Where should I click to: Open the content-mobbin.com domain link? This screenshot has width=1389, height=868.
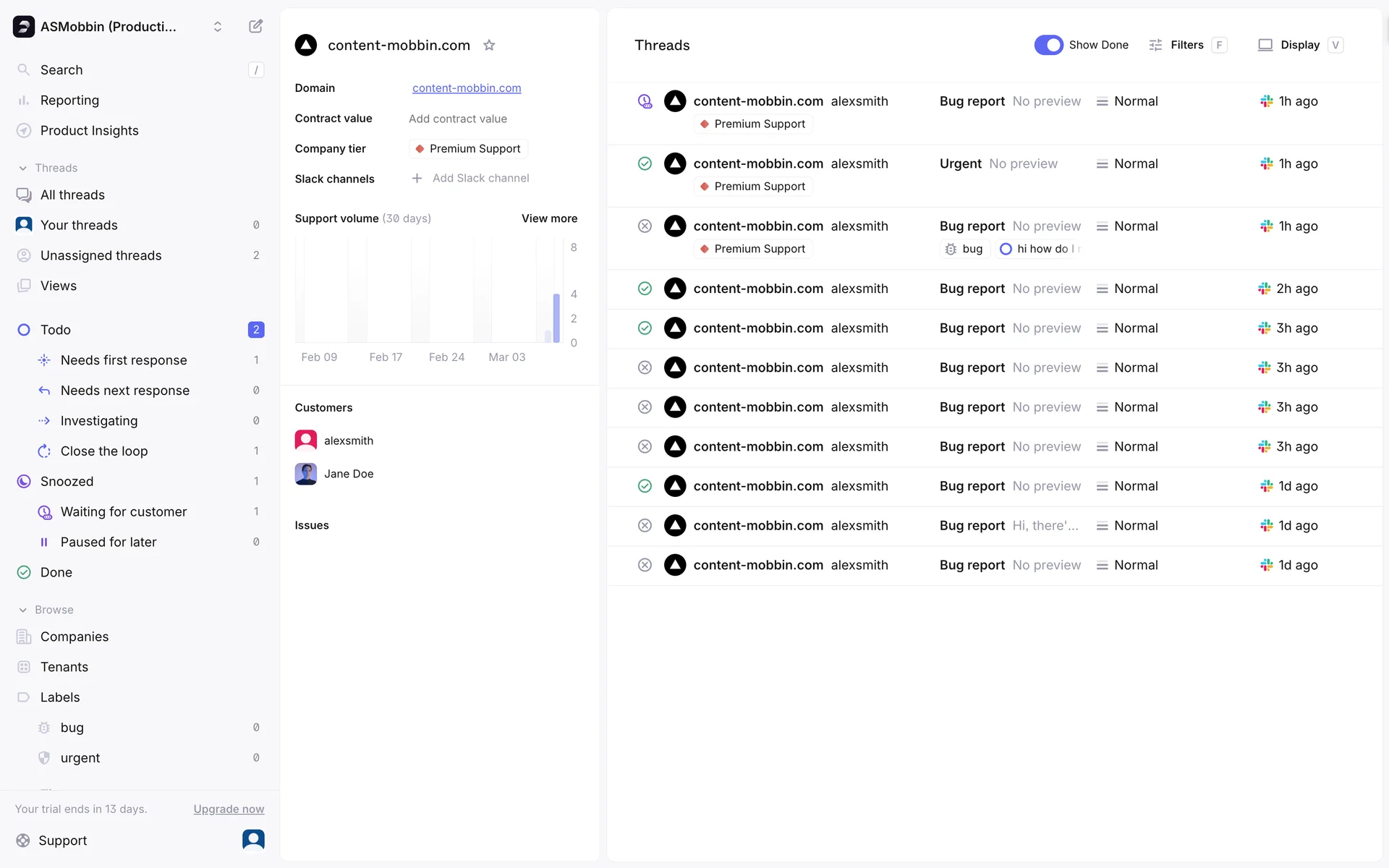tap(467, 88)
